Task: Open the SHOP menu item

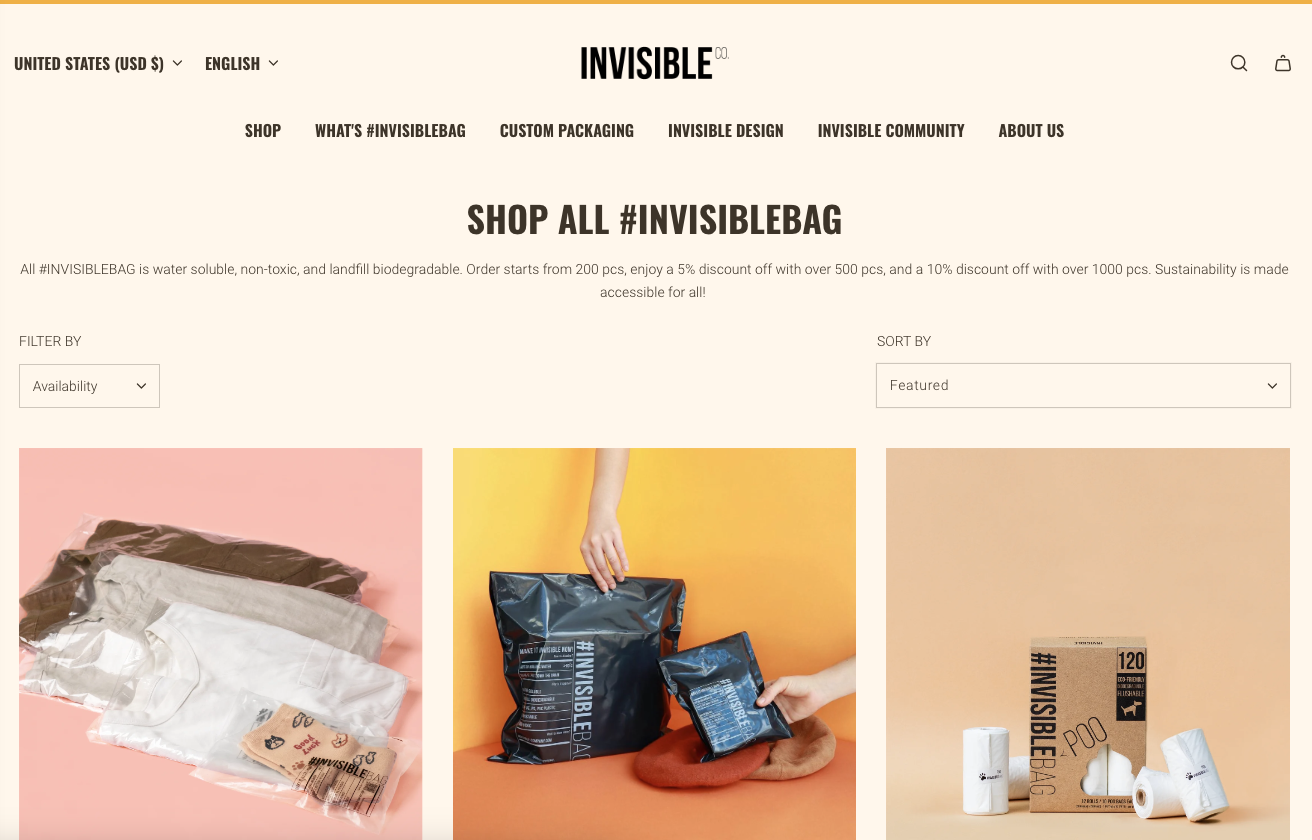Action: coord(263,131)
